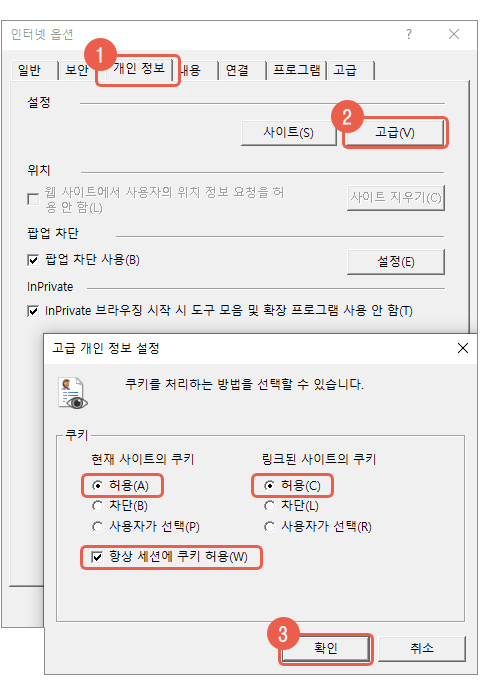The height and width of the screenshot is (681, 483).
Task: Click the 고급(V) button
Action: (x=395, y=132)
